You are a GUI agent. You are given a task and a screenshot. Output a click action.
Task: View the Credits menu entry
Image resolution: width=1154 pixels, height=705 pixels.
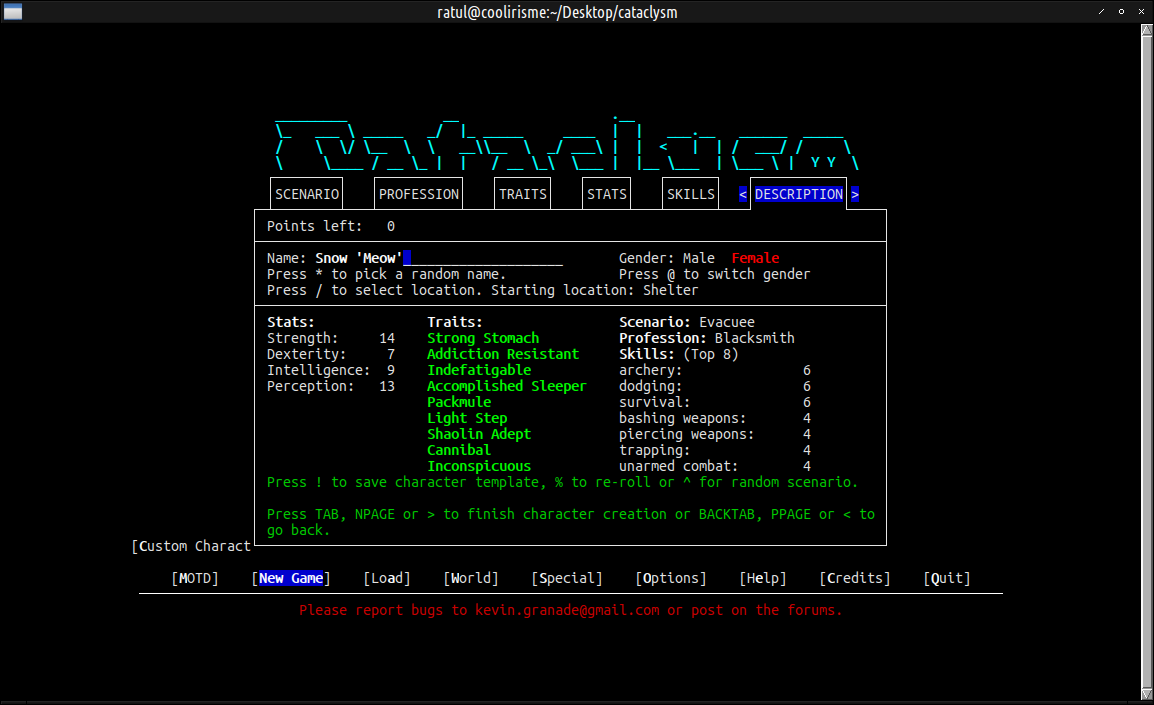pyautogui.click(x=854, y=578)
